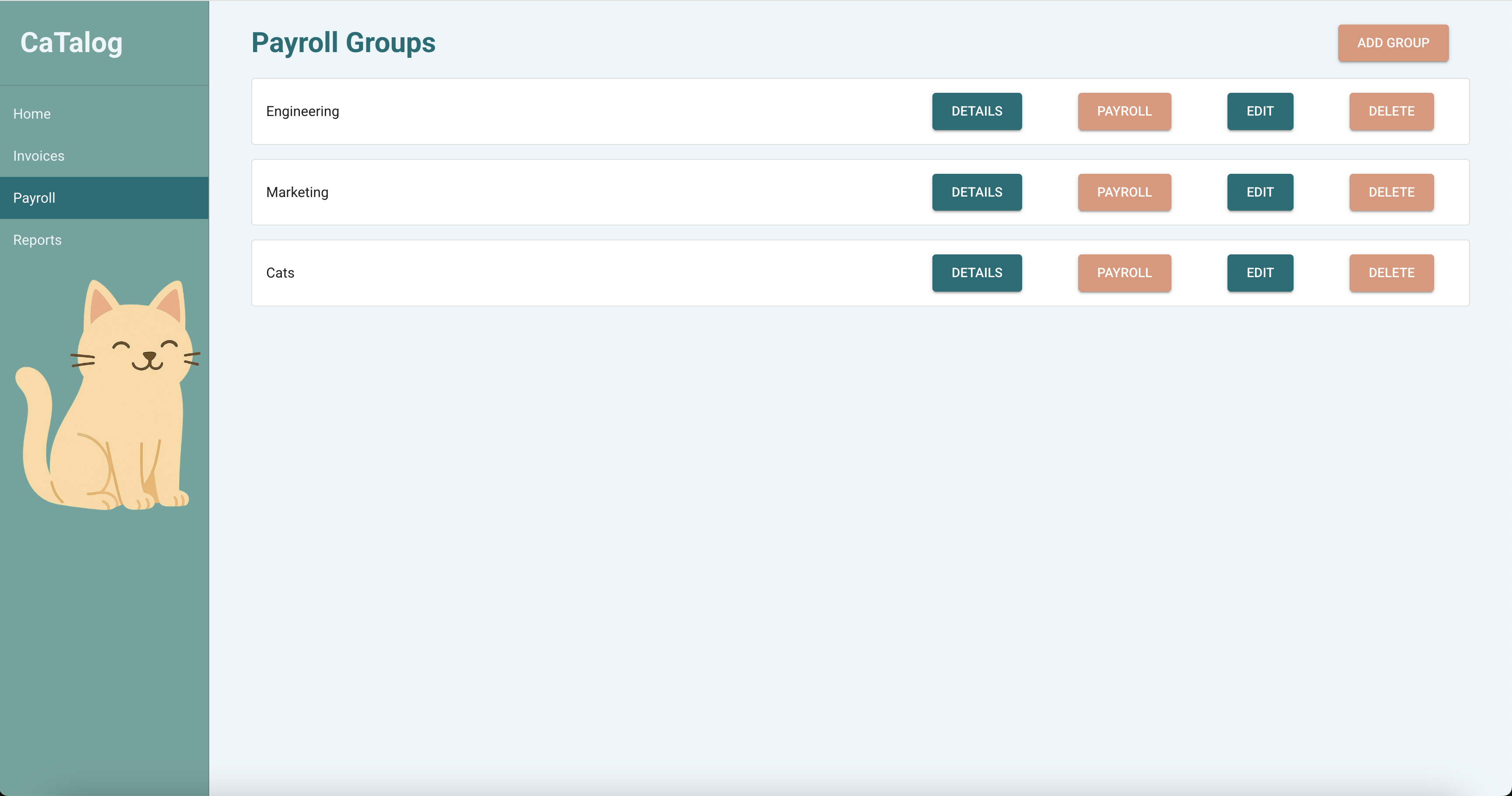Screen dimensions: 1512x796
Task: Click the CaTalog logo
Action: [72, 42]
